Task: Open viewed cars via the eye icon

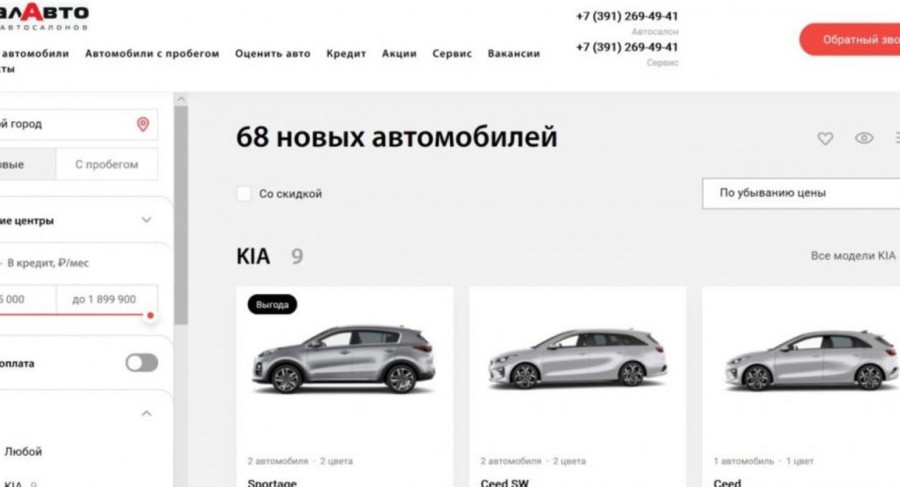Action: click(864, 138)
